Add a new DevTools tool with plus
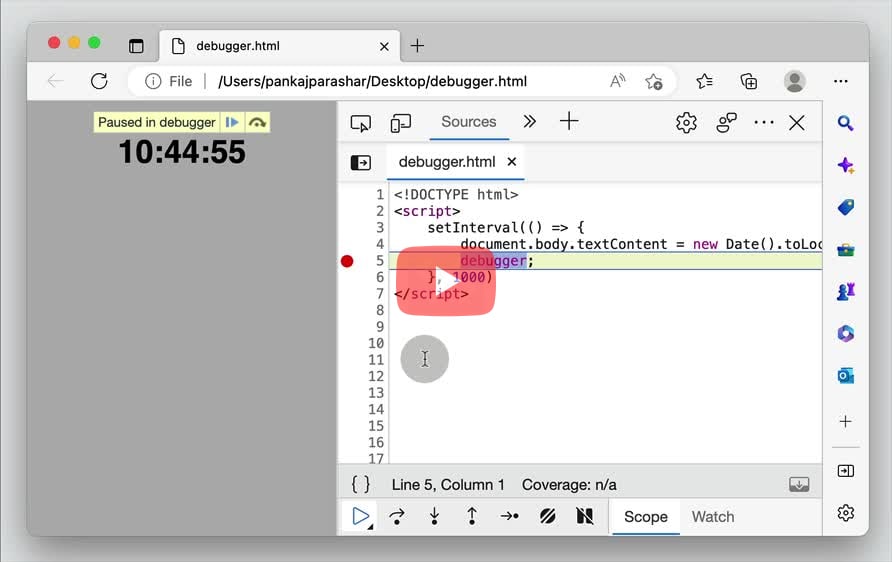 569,121
